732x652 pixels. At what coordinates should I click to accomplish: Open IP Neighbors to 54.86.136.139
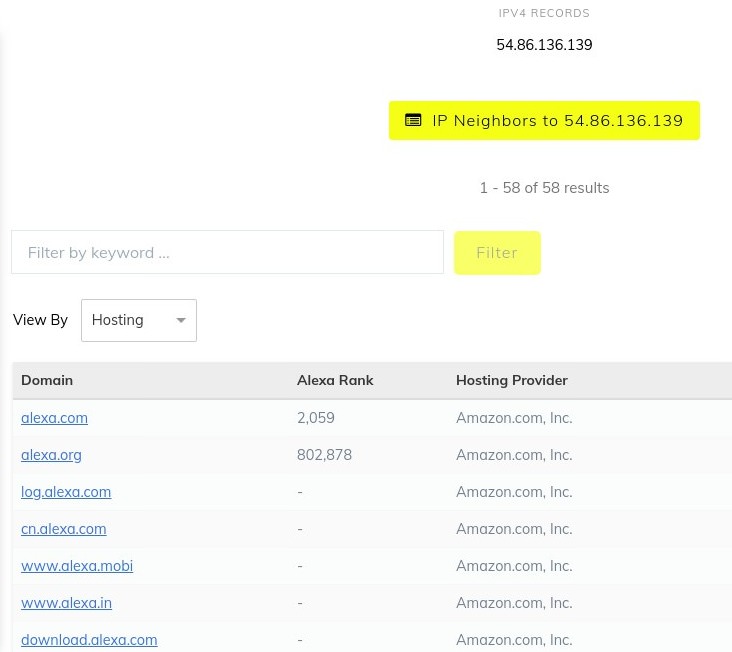tap(544, 120)
